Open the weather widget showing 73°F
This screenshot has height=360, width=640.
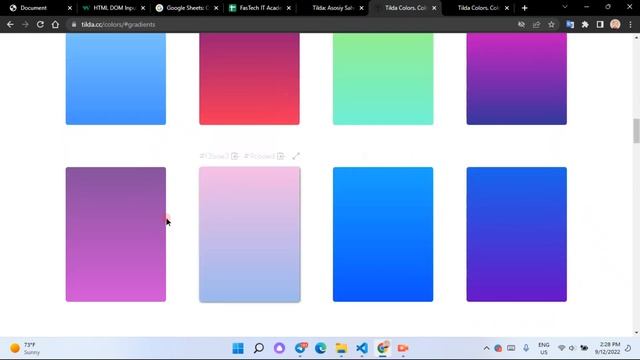25,348
